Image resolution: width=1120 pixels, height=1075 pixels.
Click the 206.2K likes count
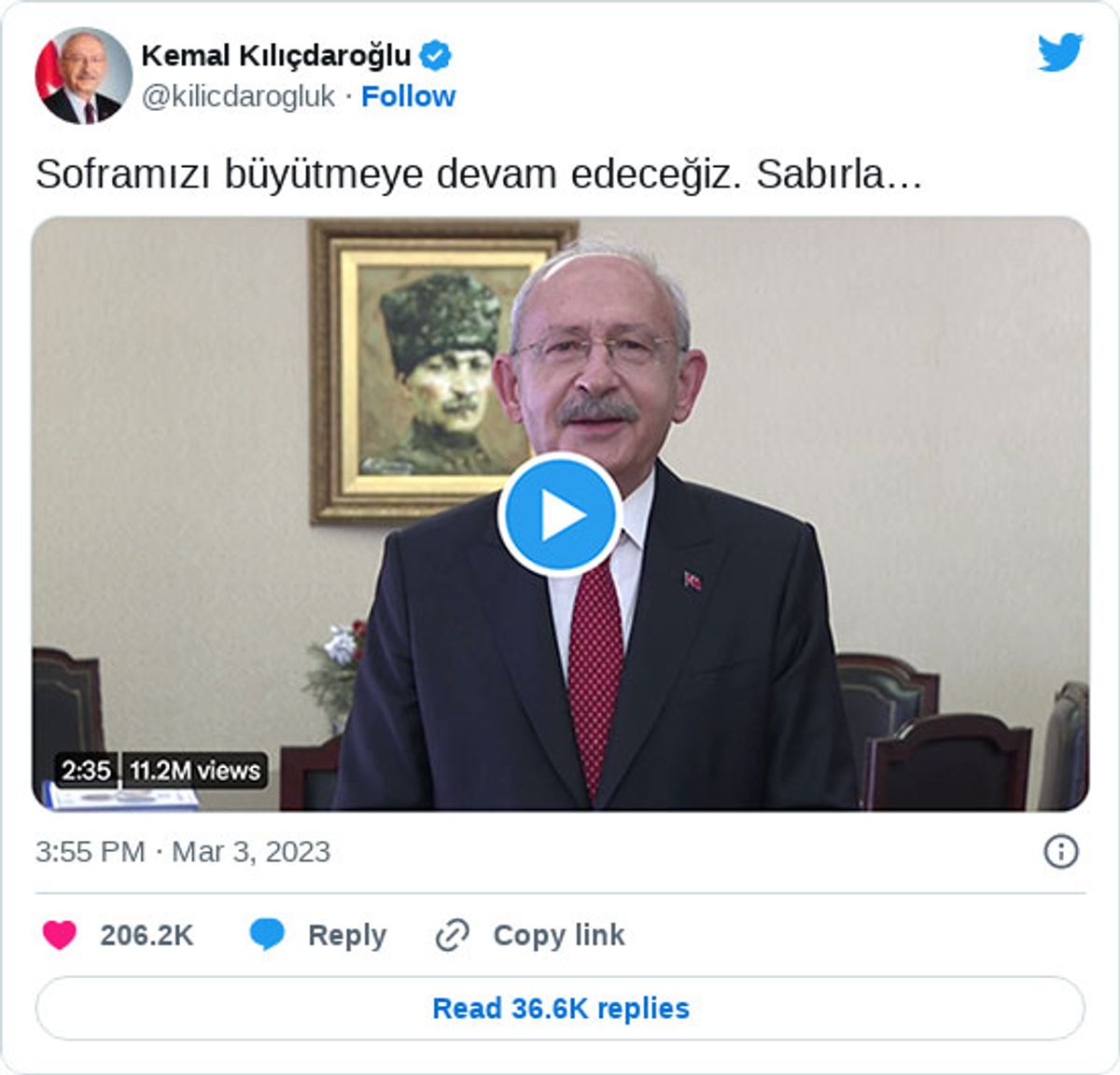(147, 935)
